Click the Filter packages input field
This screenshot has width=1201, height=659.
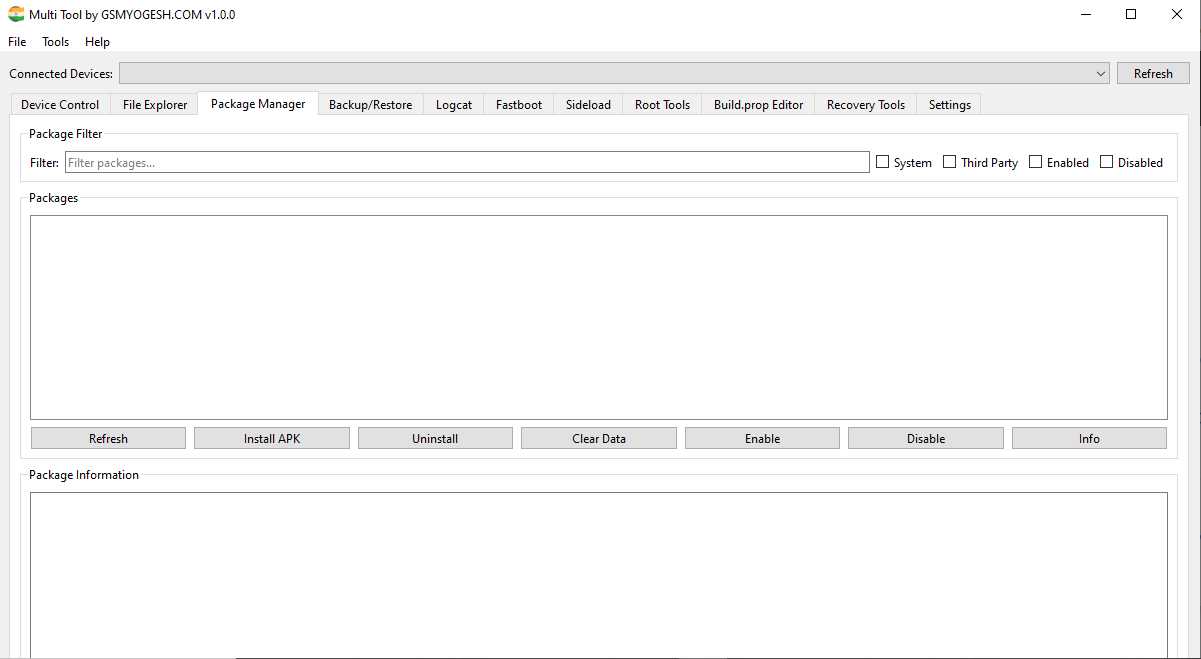click(x=466, y=162)
